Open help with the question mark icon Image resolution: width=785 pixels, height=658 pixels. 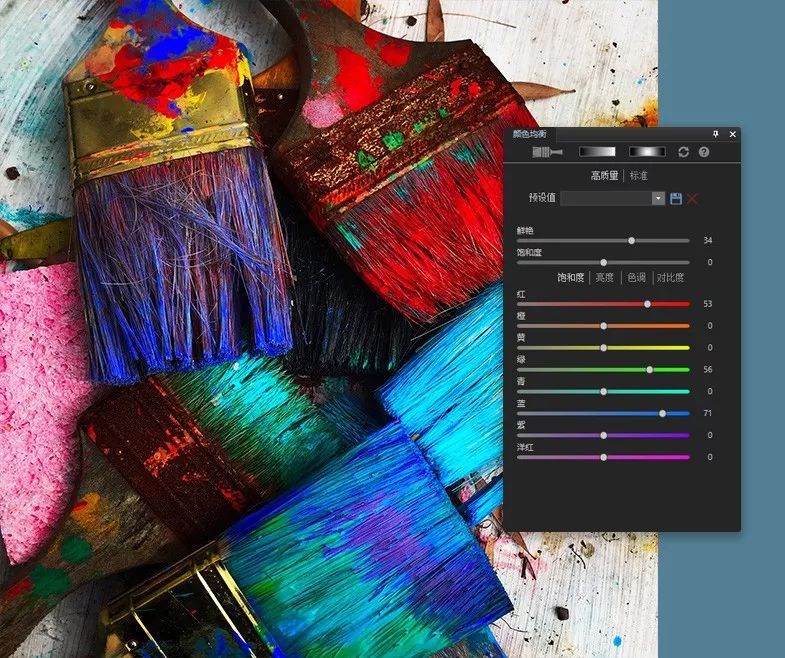click(704, 152)
